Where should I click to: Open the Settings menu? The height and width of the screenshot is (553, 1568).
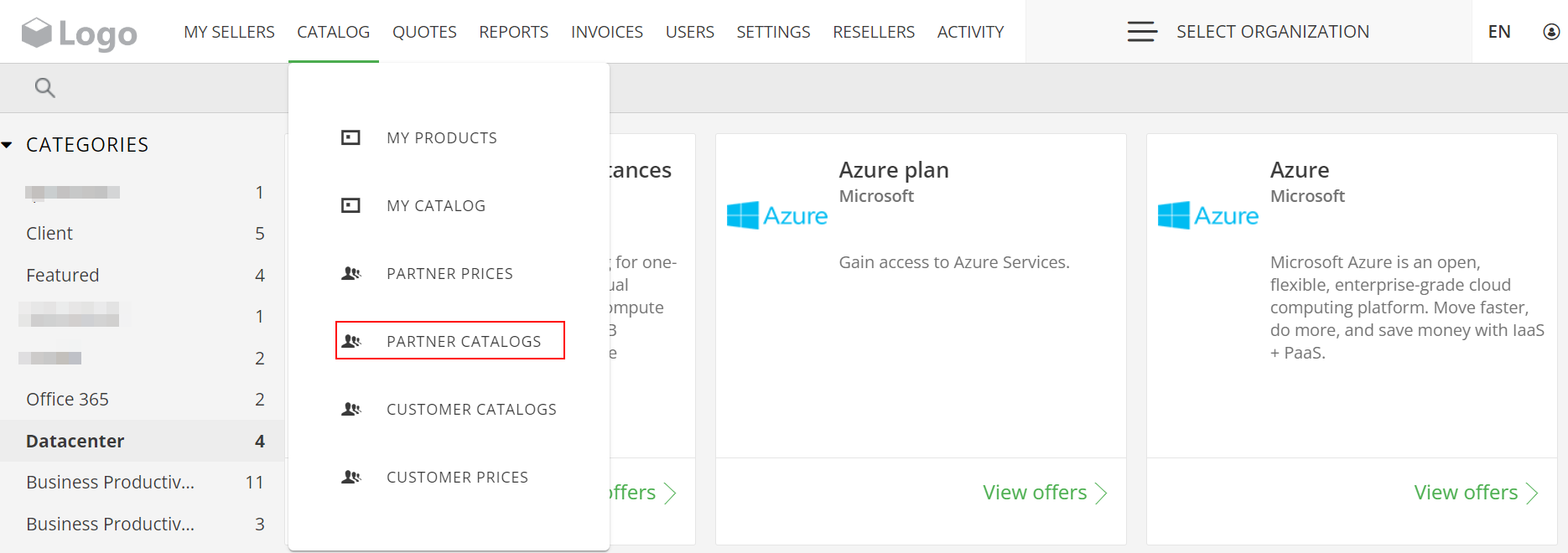tap(773, 32)
